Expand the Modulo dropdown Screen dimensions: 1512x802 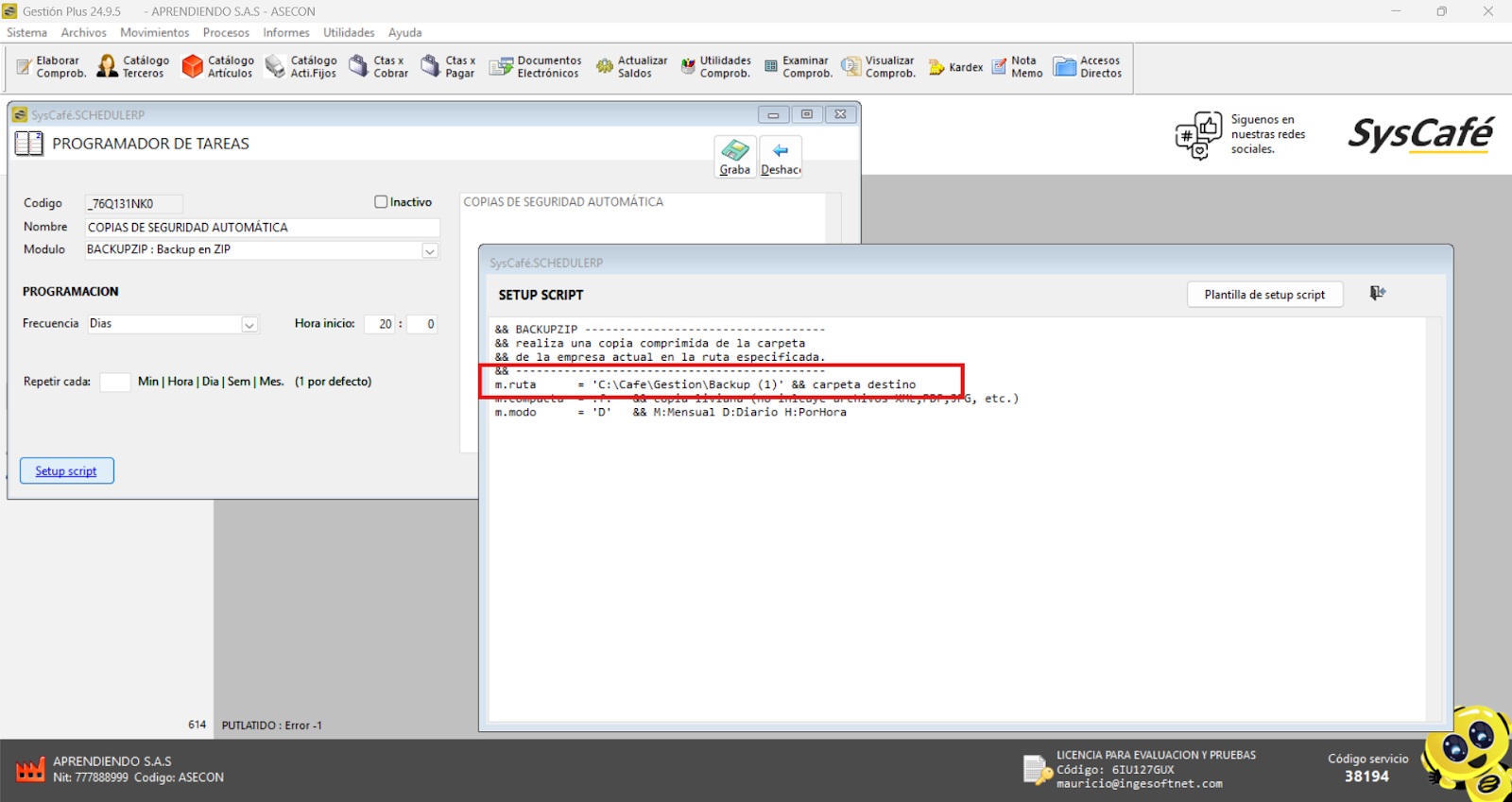click(430, 250)
